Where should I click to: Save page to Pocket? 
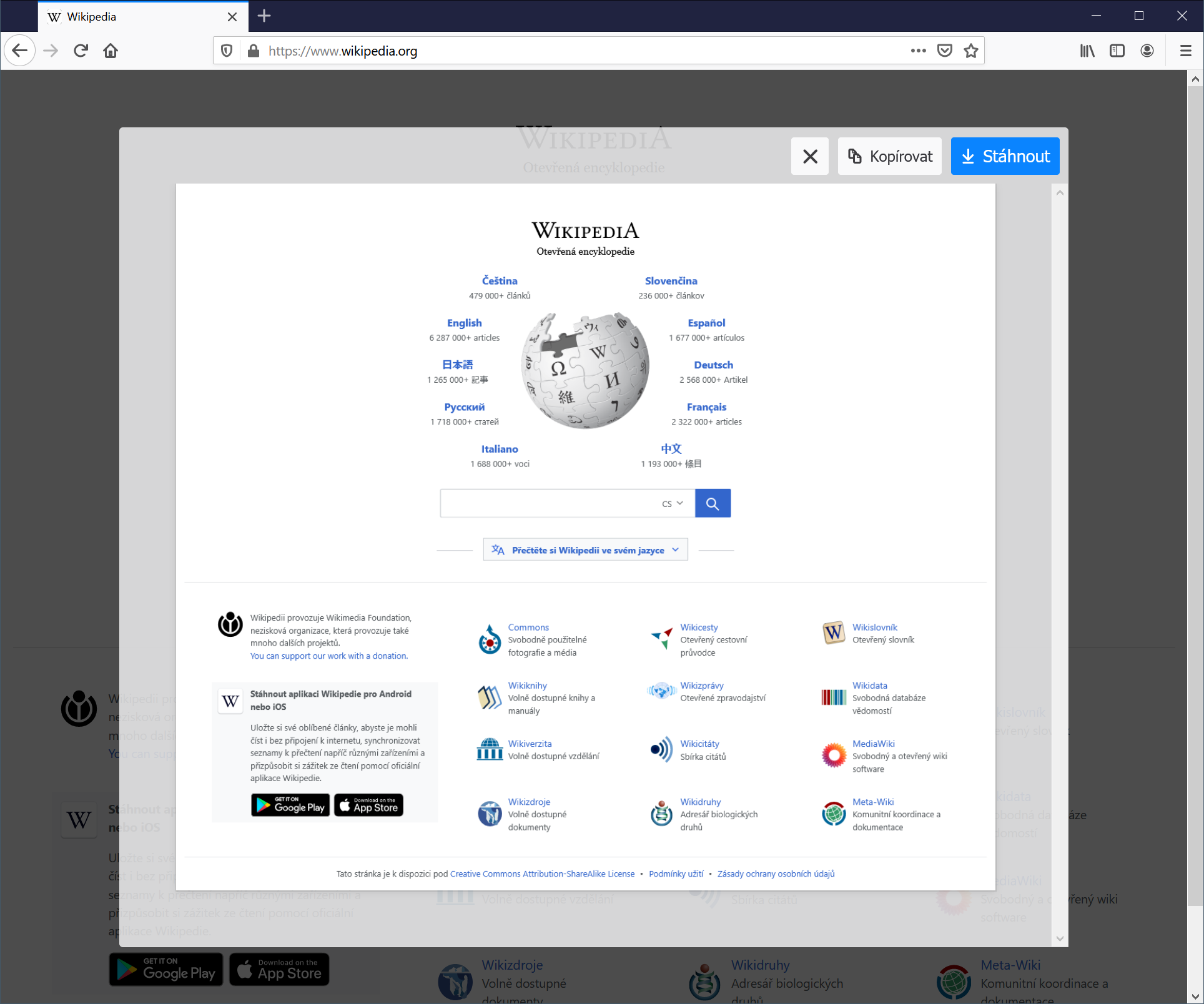click(x=945, y=51)
